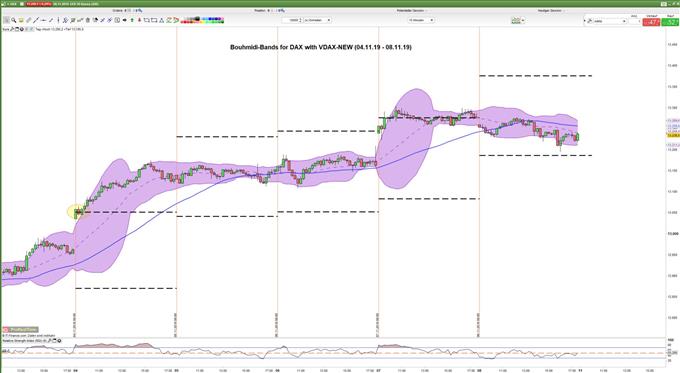
Task: Select the magnifier zoom tool
Action: [13, 20]
